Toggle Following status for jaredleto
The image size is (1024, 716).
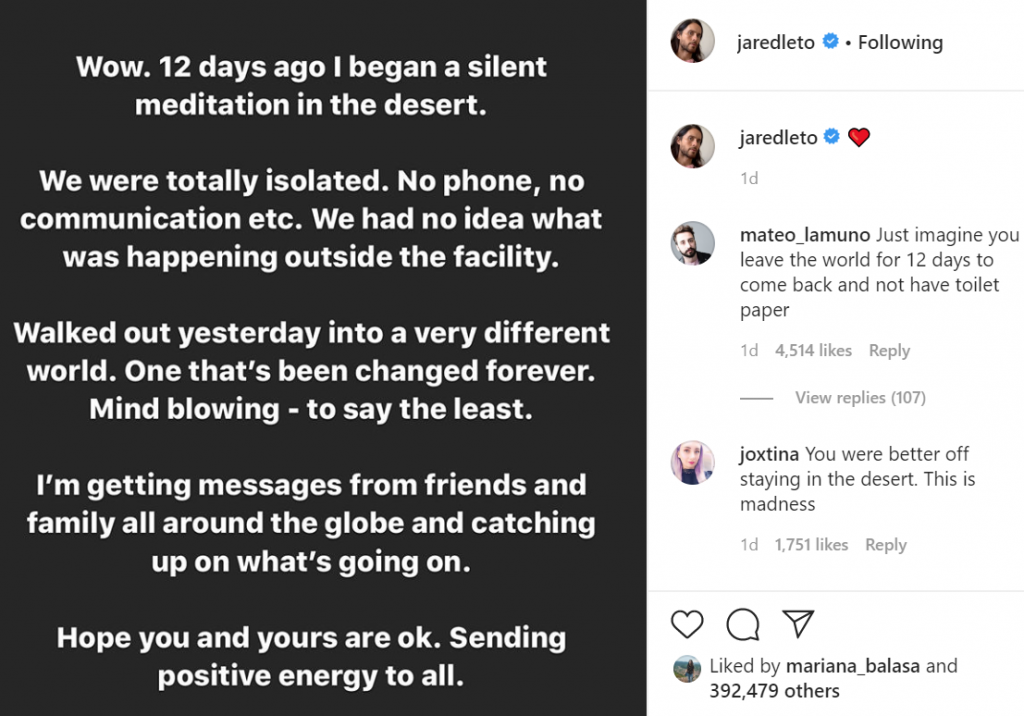900,42
